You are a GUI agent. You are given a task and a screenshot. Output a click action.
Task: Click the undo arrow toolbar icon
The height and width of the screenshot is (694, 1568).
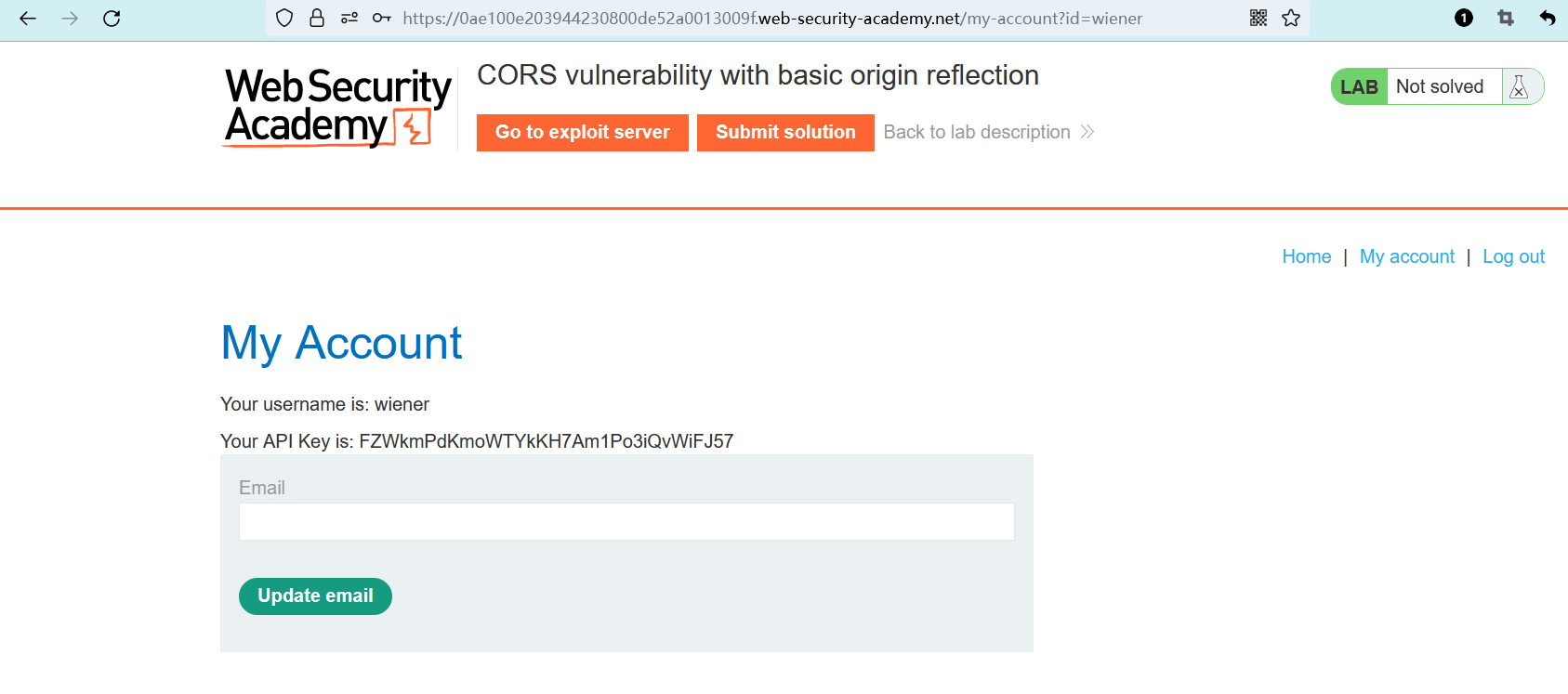(1548, 19)
